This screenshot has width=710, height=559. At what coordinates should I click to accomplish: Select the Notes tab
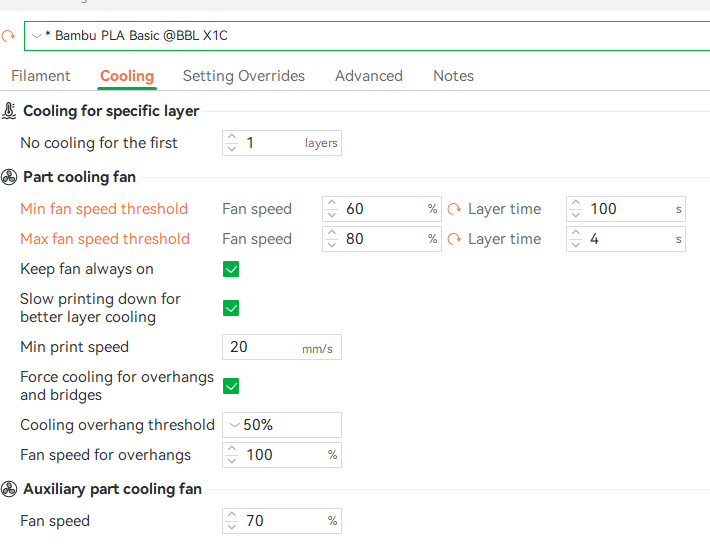[x=453, y=76]
